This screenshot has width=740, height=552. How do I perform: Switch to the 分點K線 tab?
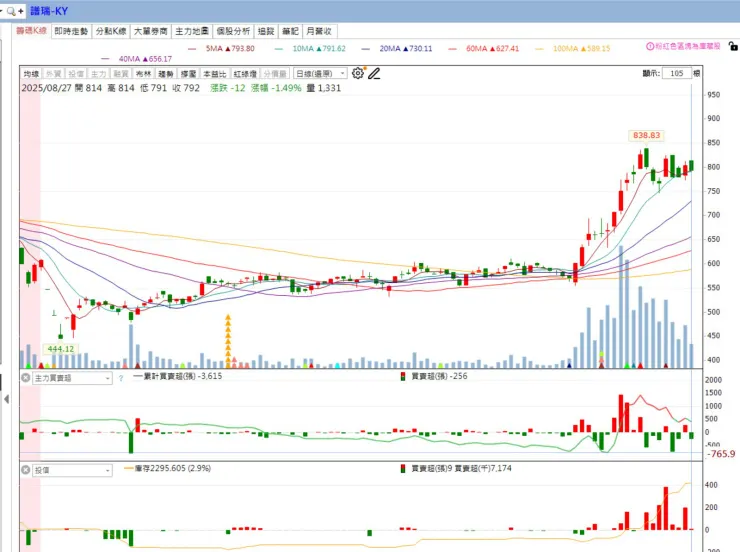[111, 31]
